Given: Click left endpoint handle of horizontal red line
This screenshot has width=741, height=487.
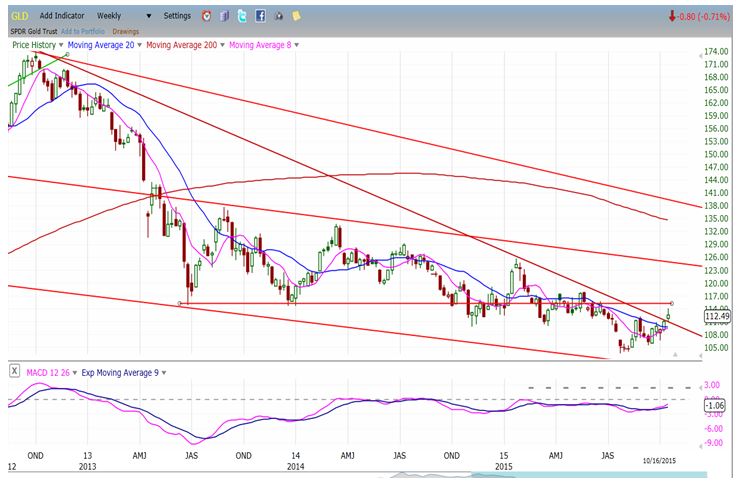Looking at the screenshot, I should tap(180, 304).
